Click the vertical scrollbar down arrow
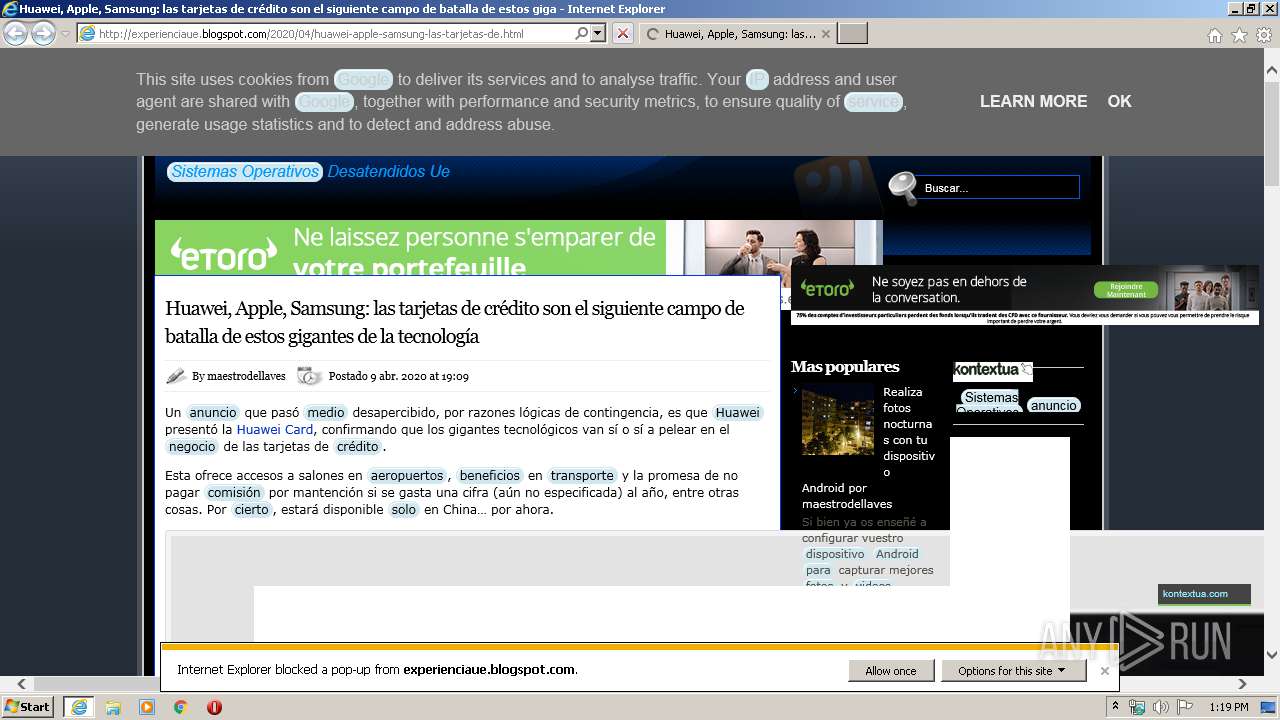Viewport: 1280px width, 720px height. click(1272, 655)
